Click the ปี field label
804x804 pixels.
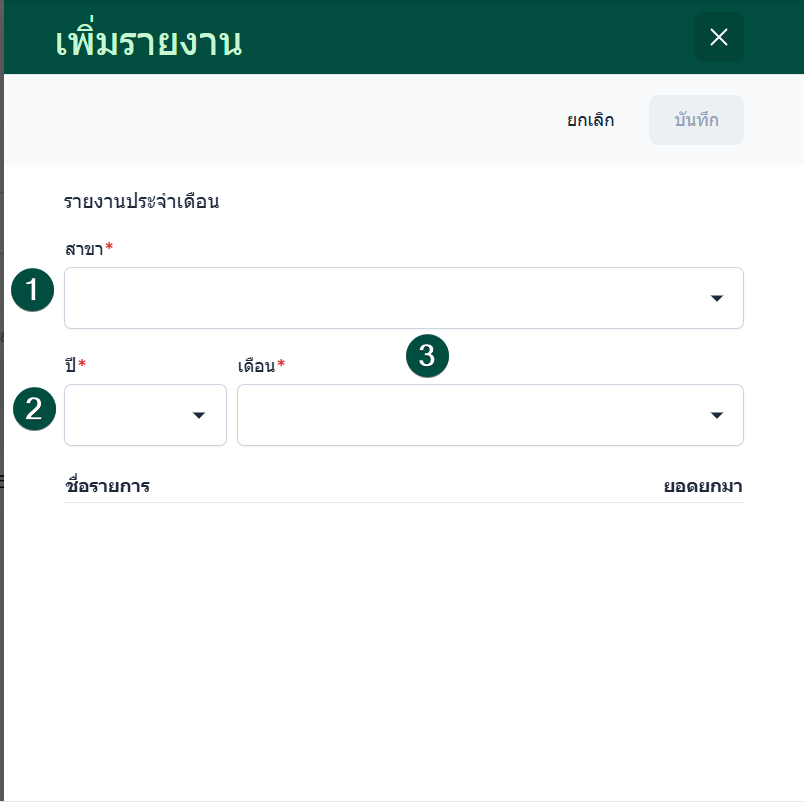pos(71,365)
